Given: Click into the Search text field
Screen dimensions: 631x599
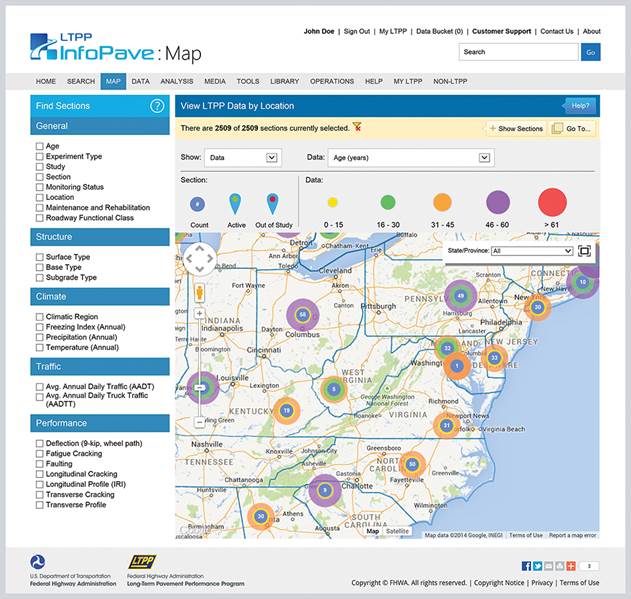Looking at the screenshot, I should [518, 52].
